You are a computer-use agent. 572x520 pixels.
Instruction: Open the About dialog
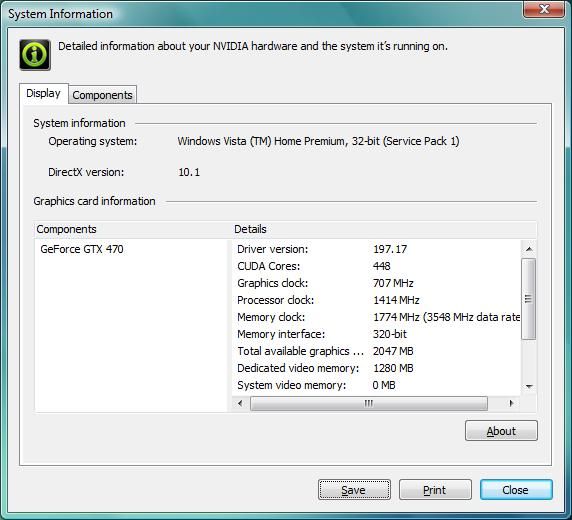coord(501,431)
